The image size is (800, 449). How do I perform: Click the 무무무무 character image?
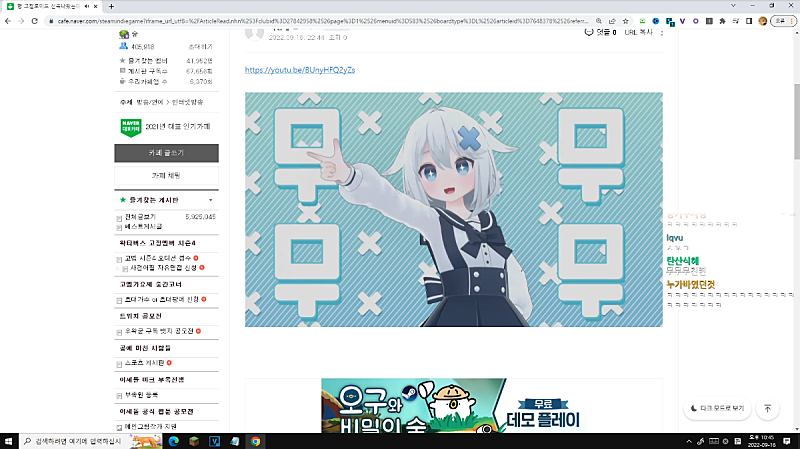(x=454, y=209)
